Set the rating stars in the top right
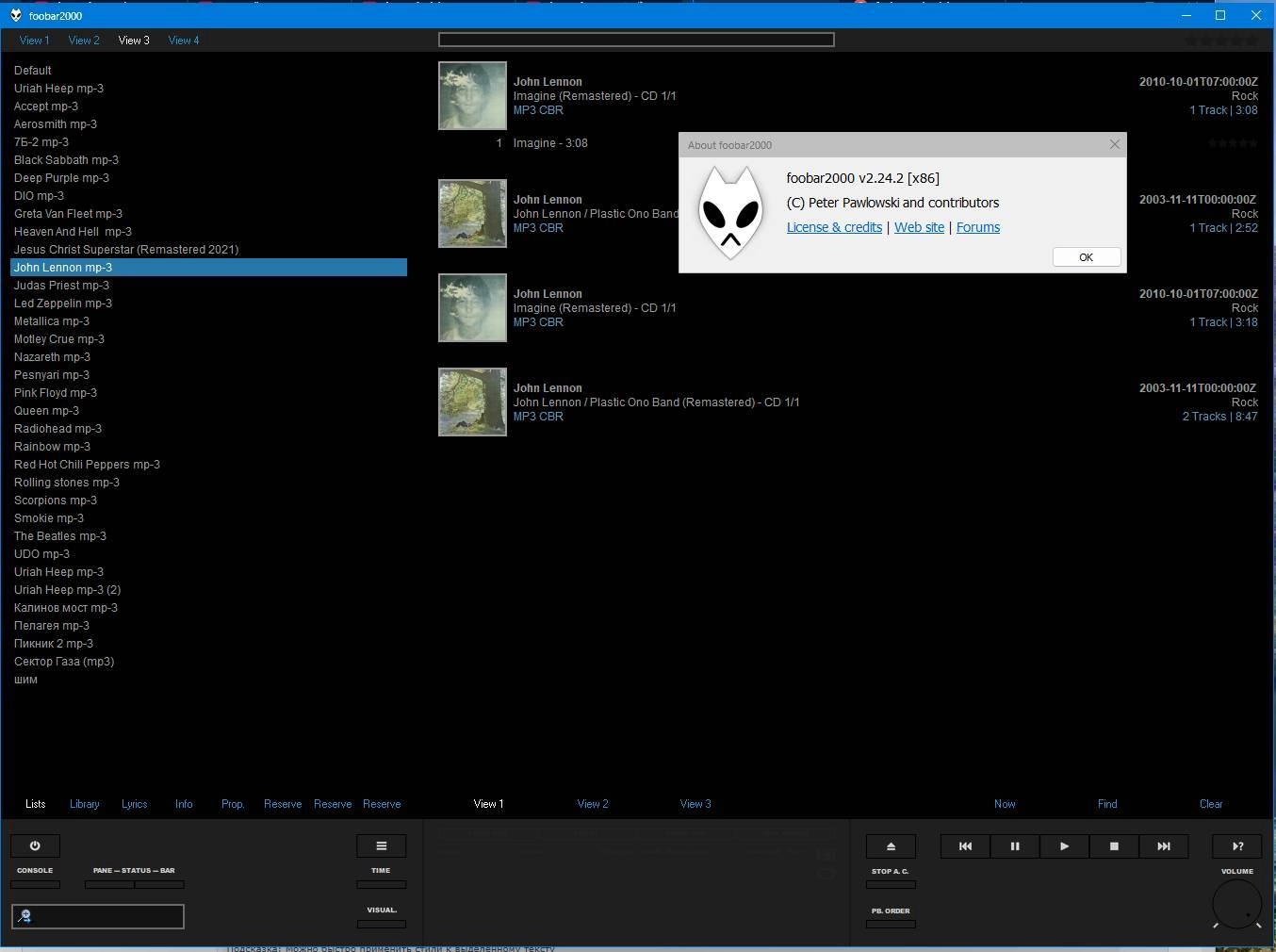 [1221, 41]
